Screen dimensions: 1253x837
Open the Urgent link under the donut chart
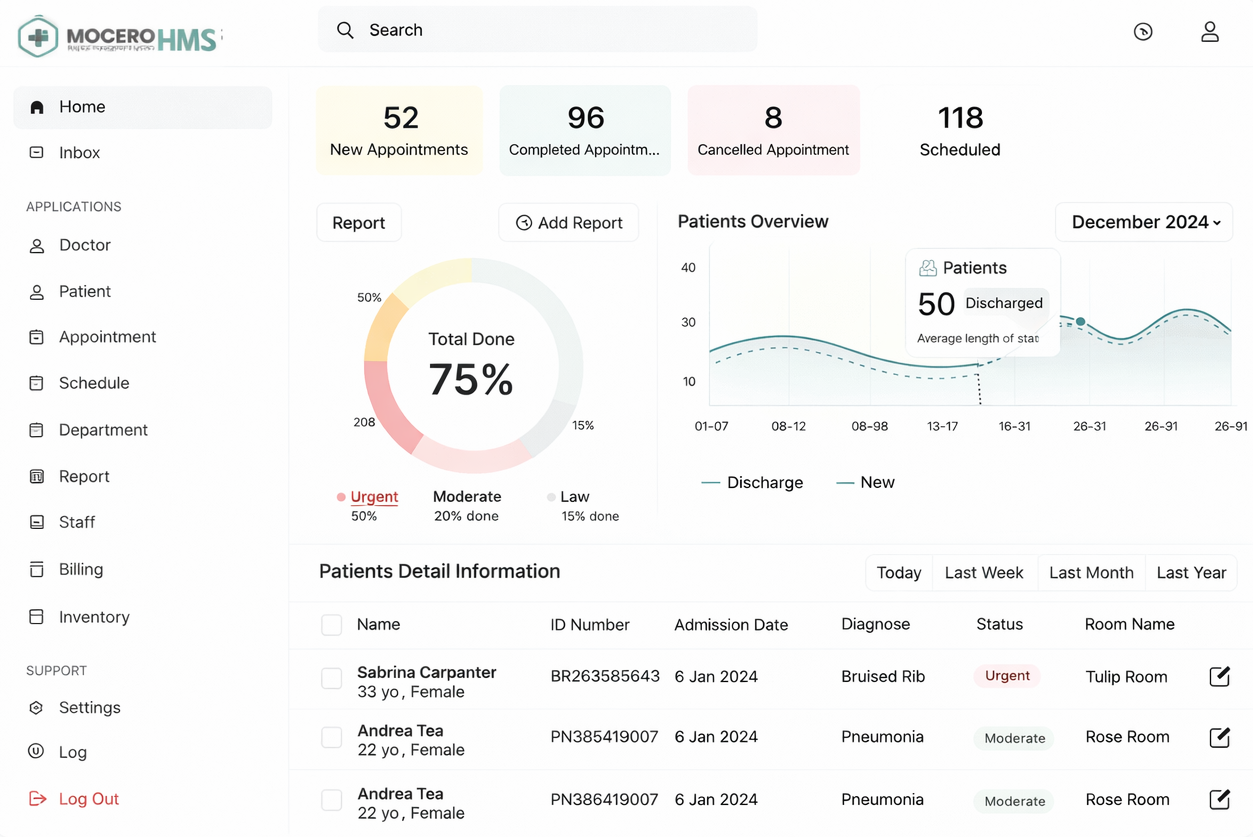click(376, 496)
